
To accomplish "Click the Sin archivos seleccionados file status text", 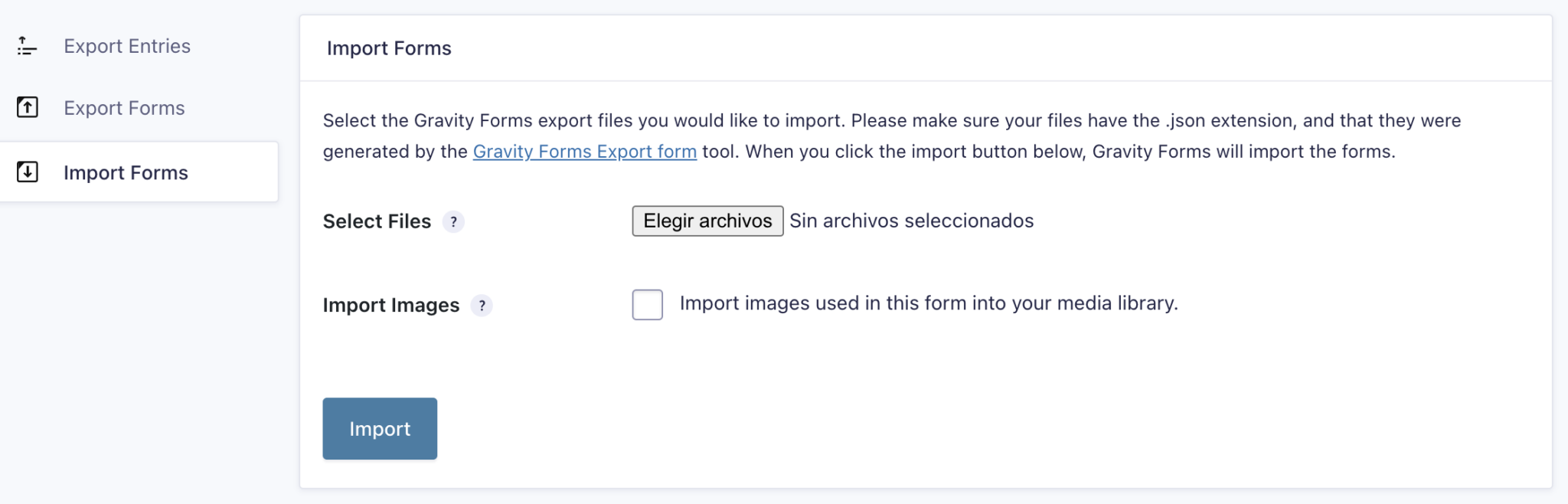I will click(x=910, y=221).
